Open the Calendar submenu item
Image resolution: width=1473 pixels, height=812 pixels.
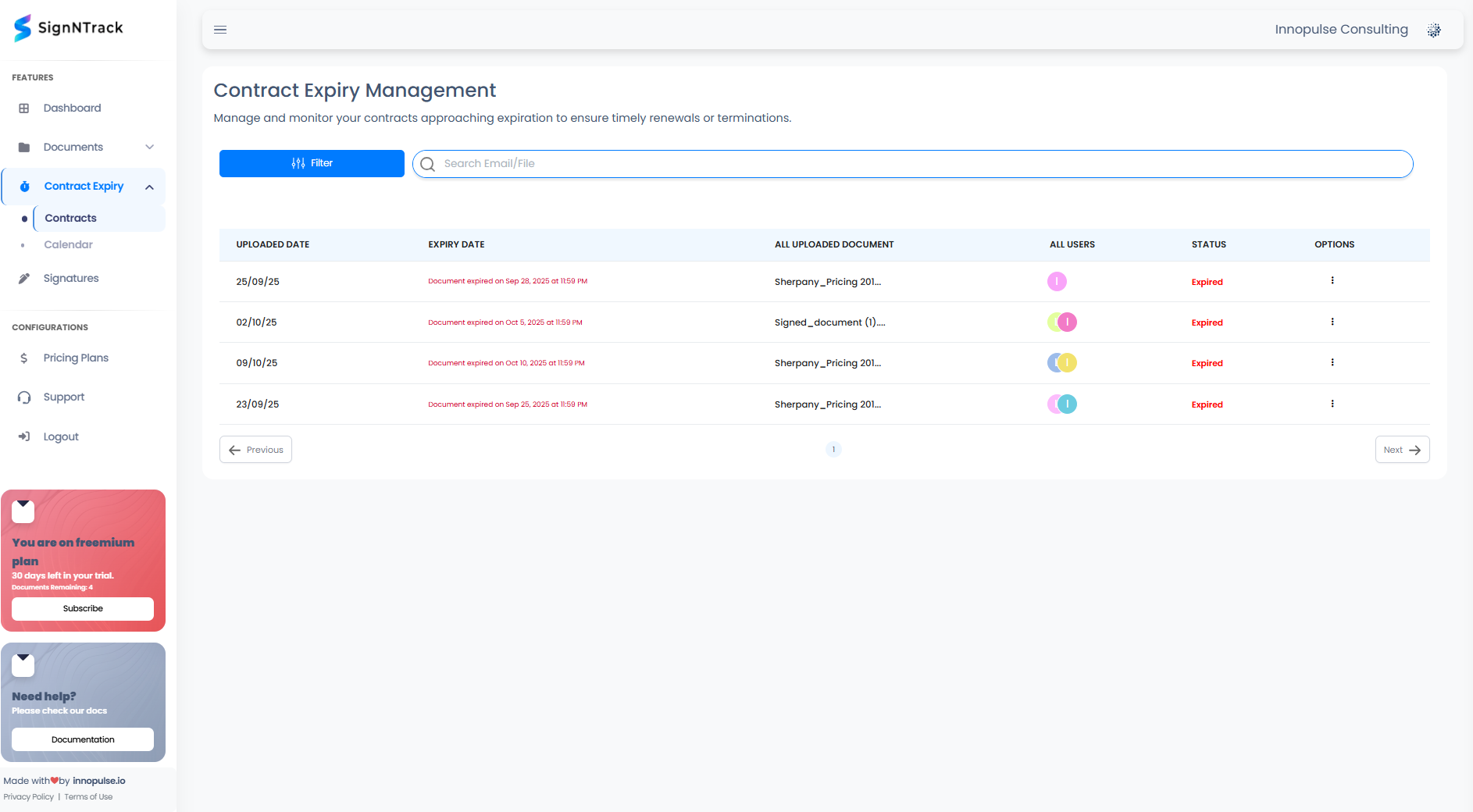(69, 244)
